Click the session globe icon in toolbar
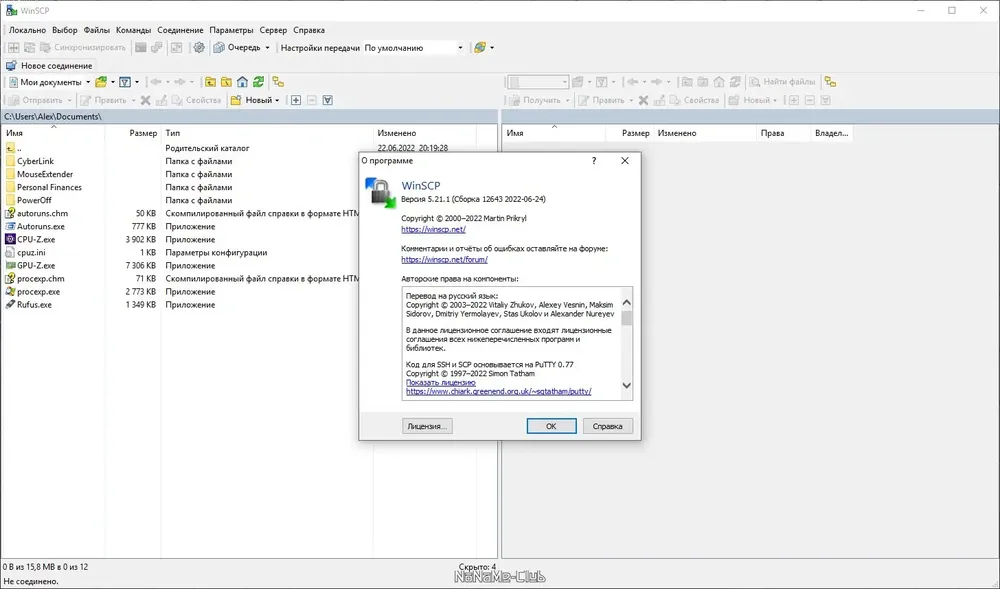Viewport: 1000px width, 589px height. coord(480,47)
